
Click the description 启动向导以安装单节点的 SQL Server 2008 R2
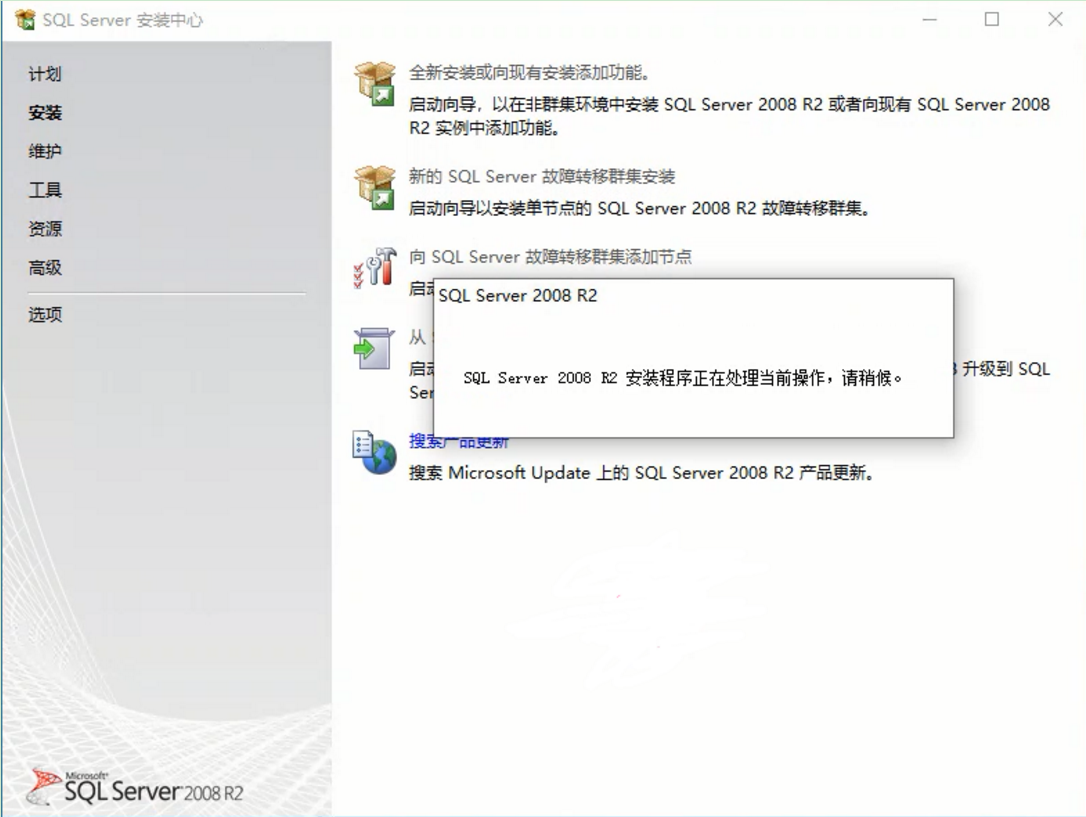639,208
